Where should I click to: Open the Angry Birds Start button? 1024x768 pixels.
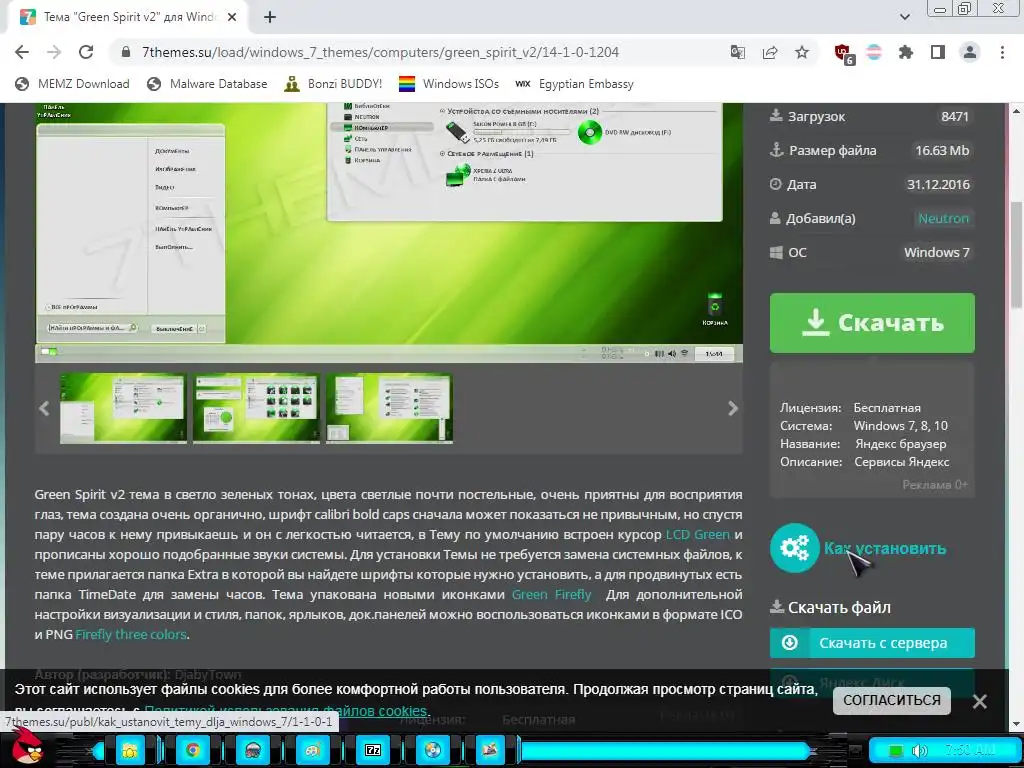(27, 747)
